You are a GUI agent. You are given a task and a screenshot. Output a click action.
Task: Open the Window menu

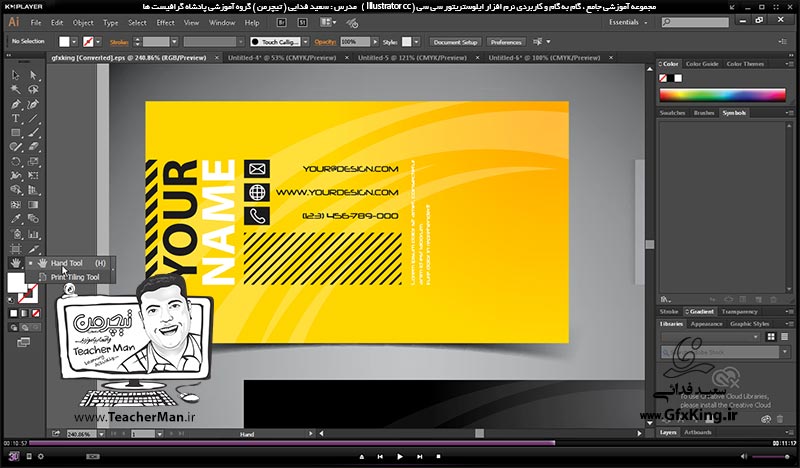222,22
